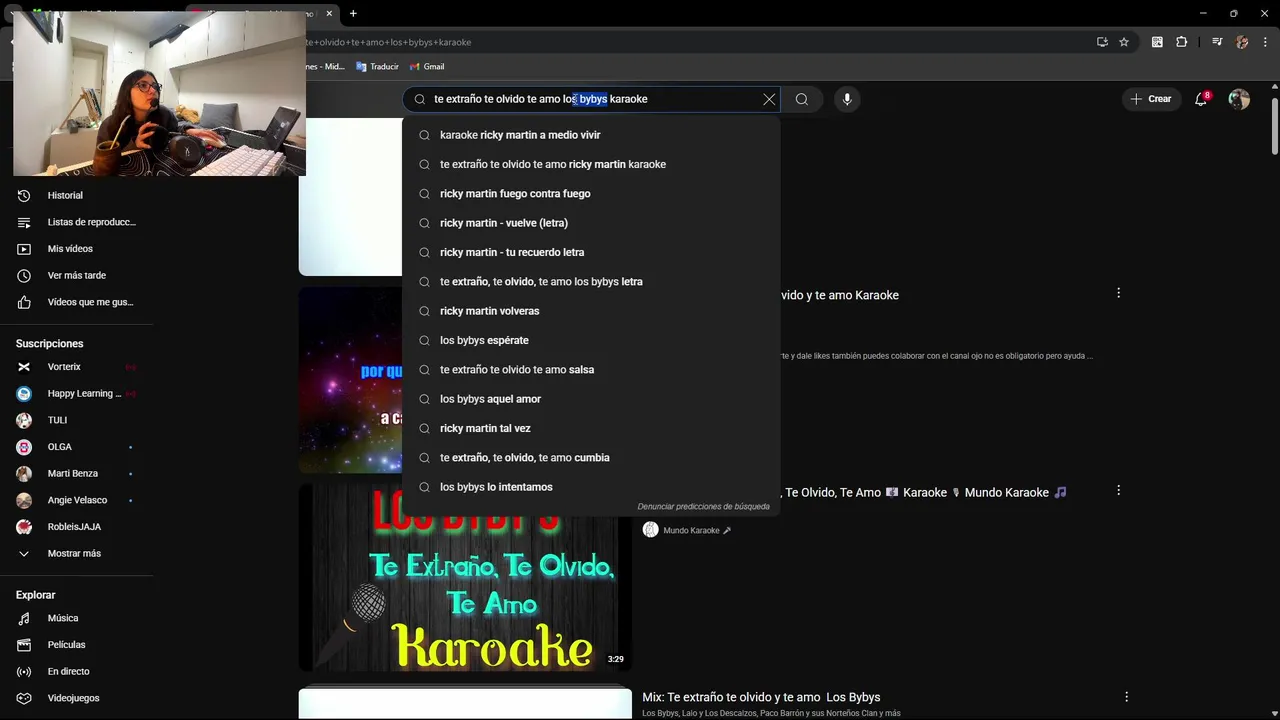This screenshot has height=720, width=1280.
Task: Open the Chrome three-dot menu
Action: coord(1267,42)
